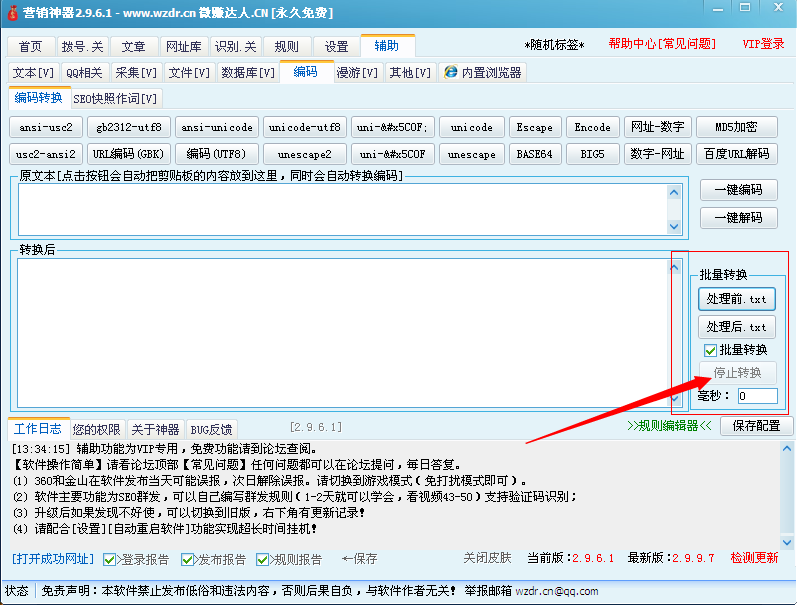This screenshot has height=605, width=797.
Task: Expand the SEO快照作词[V] sub-tab
Action: (115, 99)
